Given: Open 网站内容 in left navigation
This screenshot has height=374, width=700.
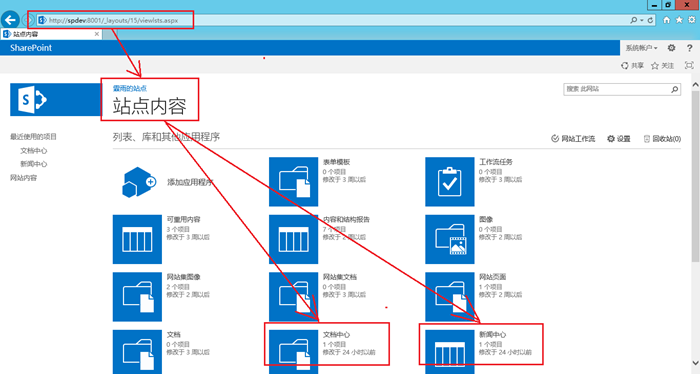Looking at the screenshot, I should (24, 178).
